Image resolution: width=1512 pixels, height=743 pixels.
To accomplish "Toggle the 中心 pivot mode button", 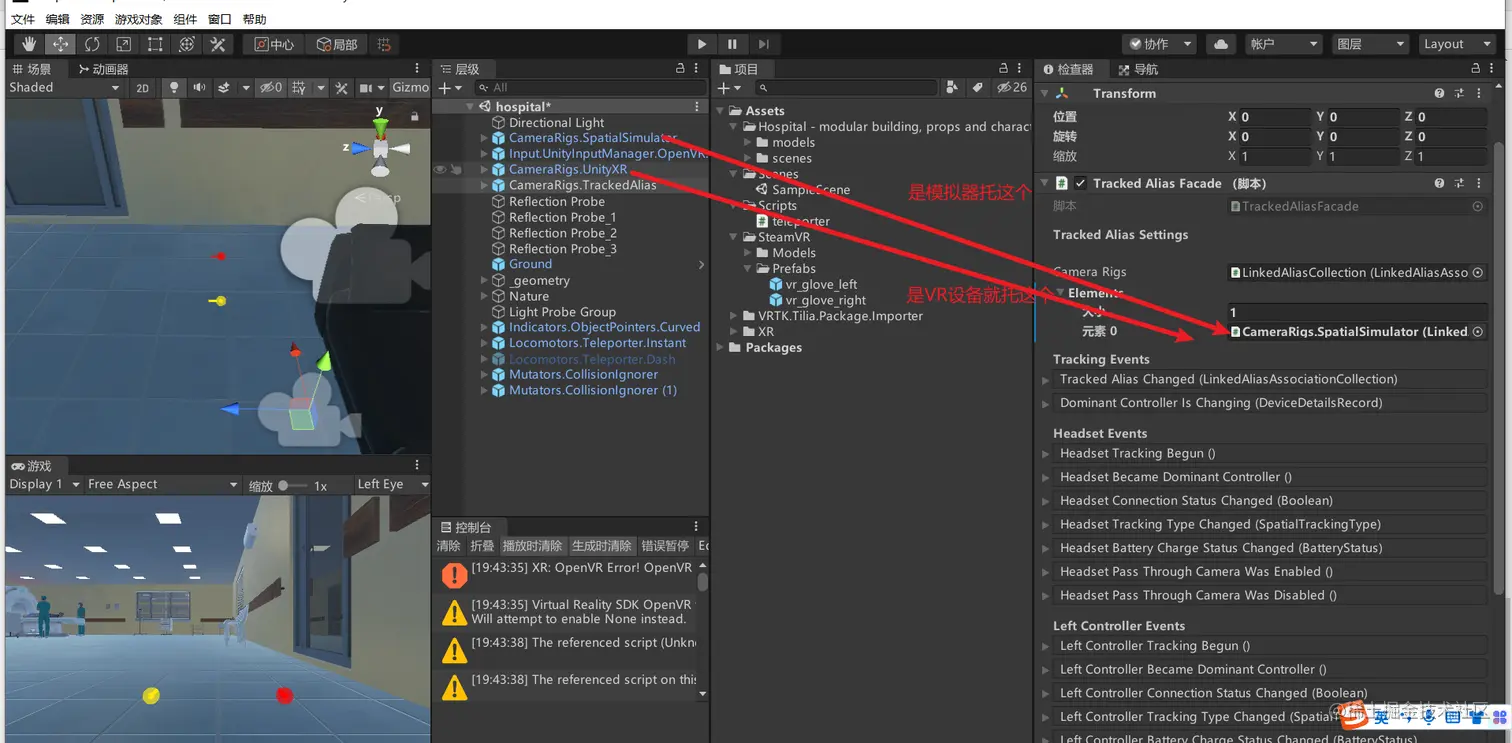I will pos(274,44).
